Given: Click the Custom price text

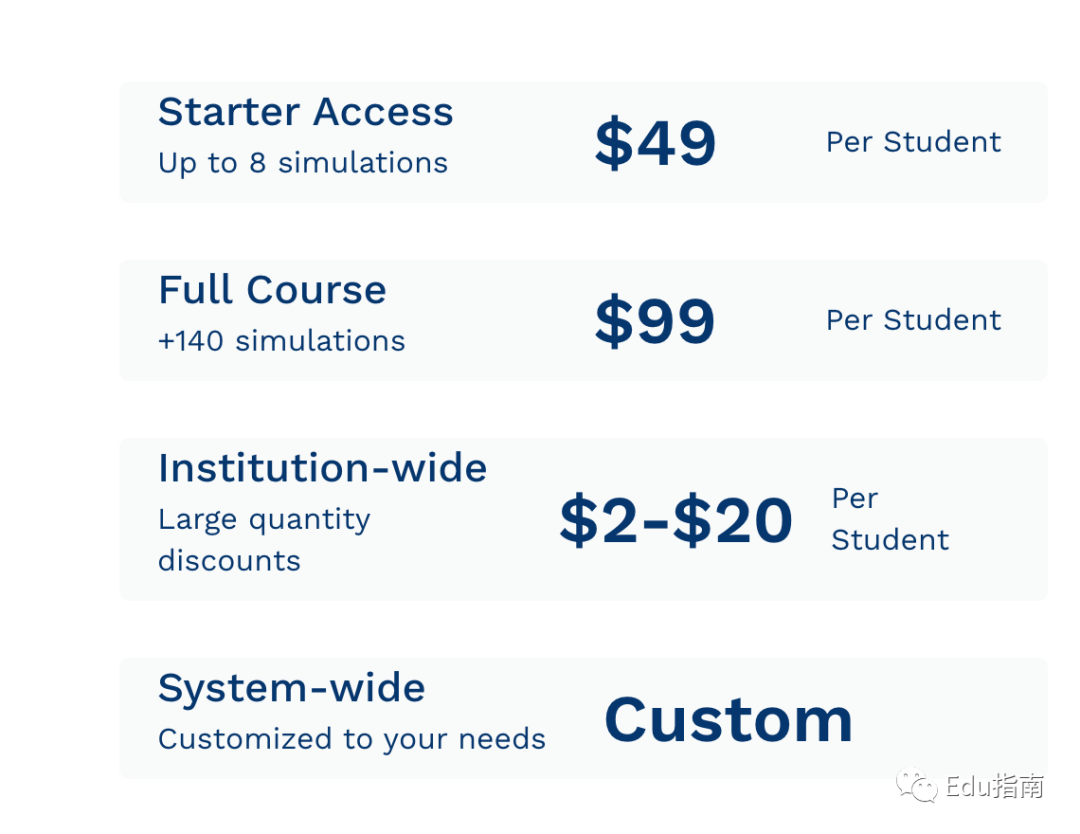Looking at the screenshot, I should click(729, 720).
